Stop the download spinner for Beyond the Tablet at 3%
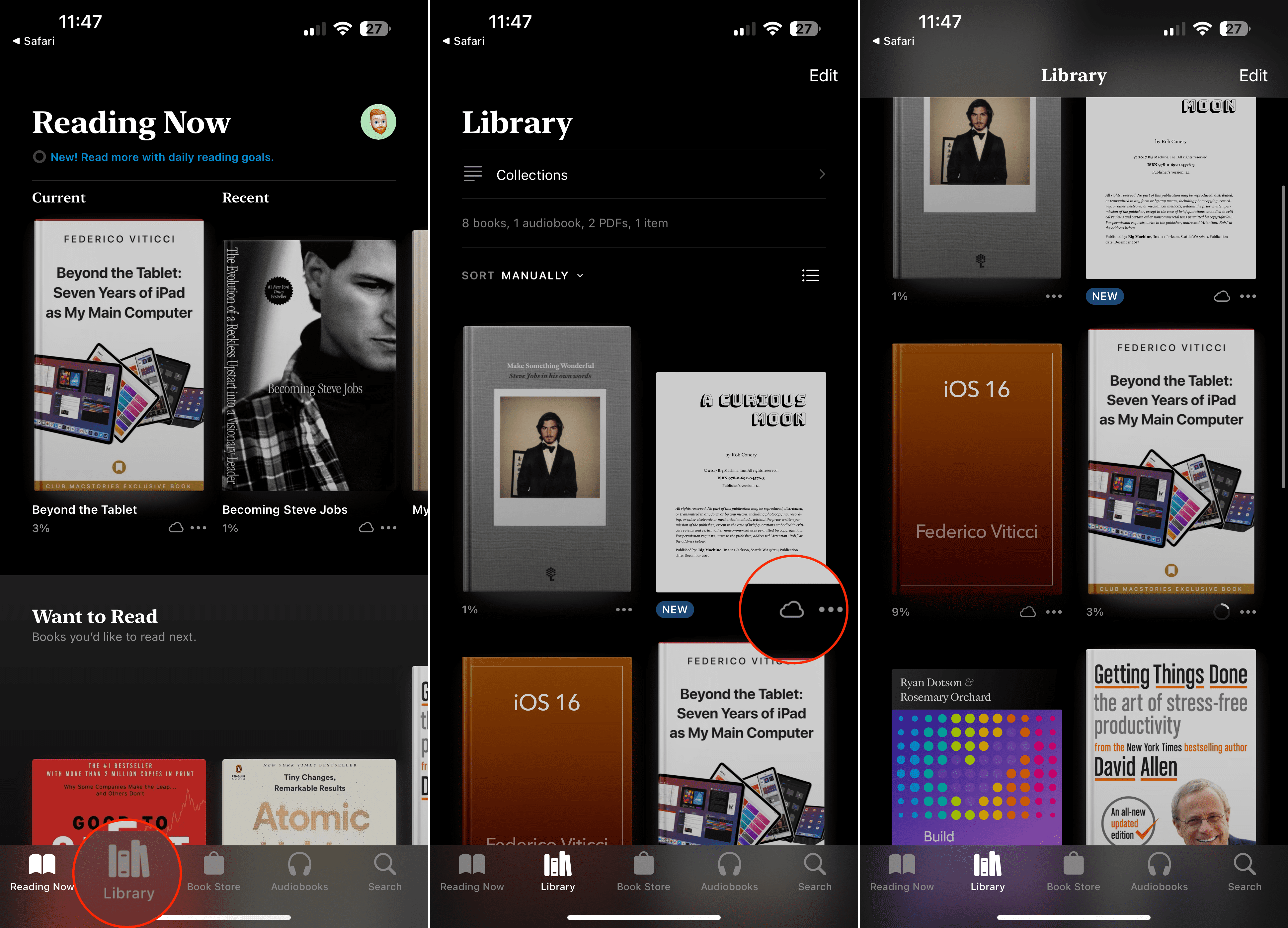The height and width of the screenshot is (928, 1288). 1222,612
